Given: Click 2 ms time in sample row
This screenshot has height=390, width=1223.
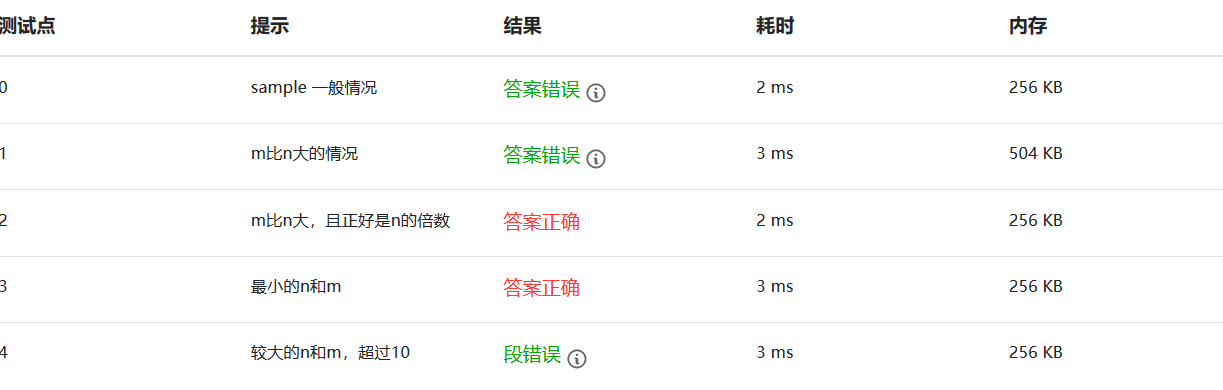Looking at the screenshot, I should click(x=774, y=88).
